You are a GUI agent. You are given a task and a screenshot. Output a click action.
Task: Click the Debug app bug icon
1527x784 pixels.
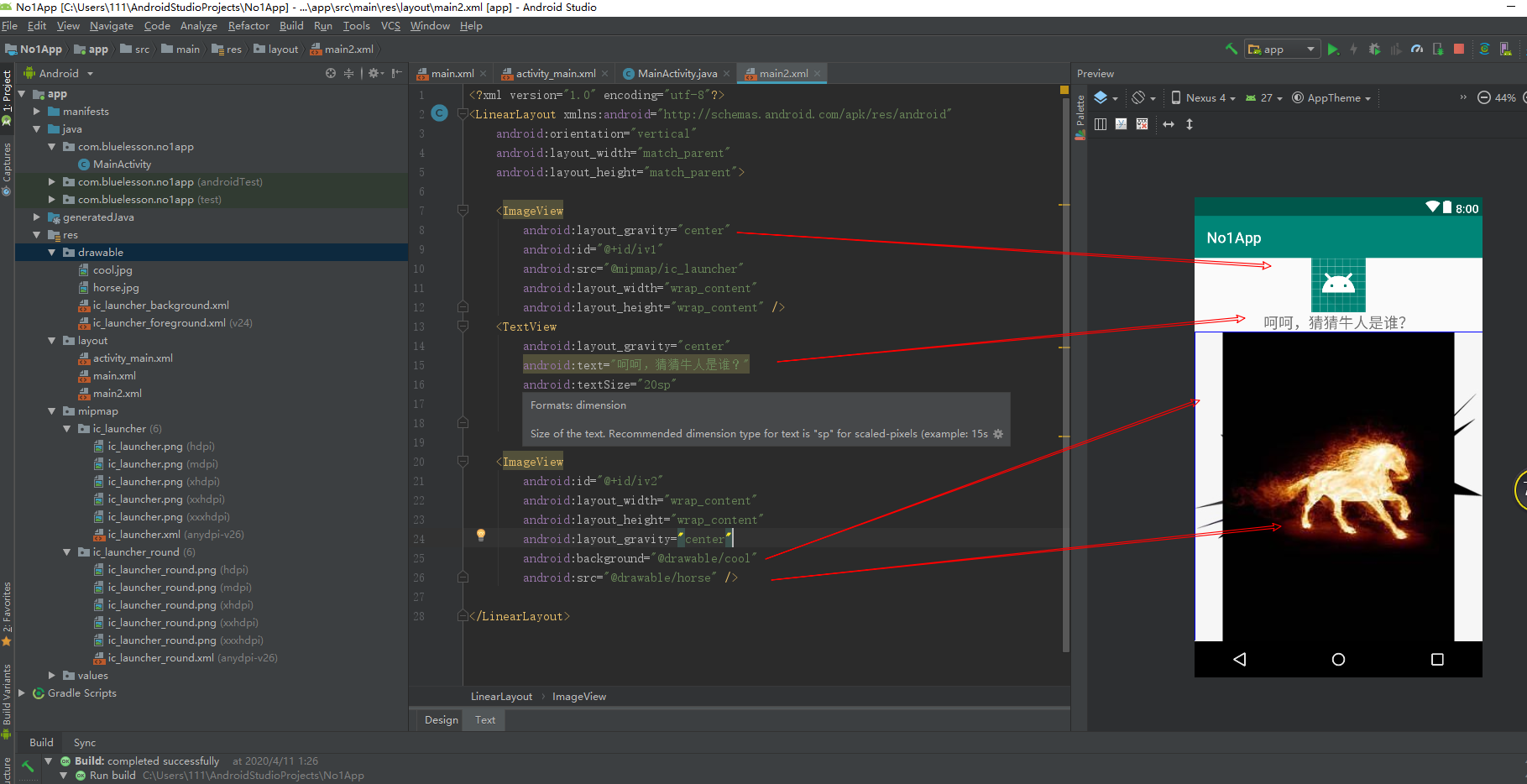click(x=1374, y=50)
